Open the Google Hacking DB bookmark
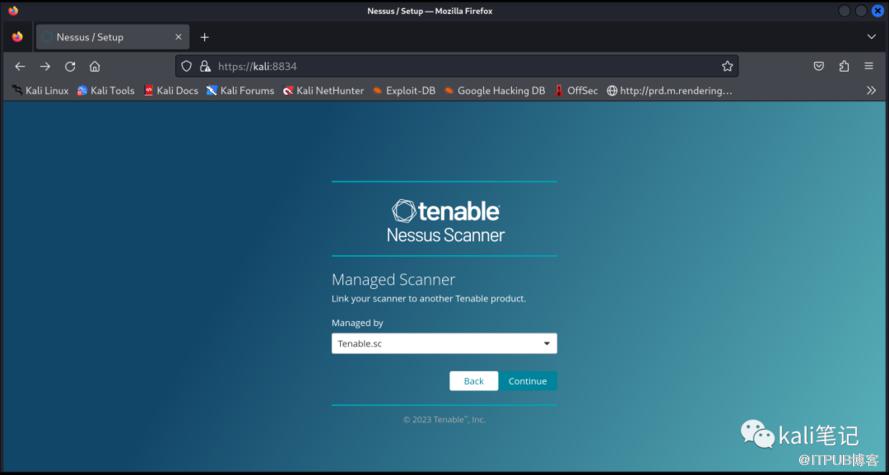Viewport: 889px width, 475px height. (x=494, y=91)
